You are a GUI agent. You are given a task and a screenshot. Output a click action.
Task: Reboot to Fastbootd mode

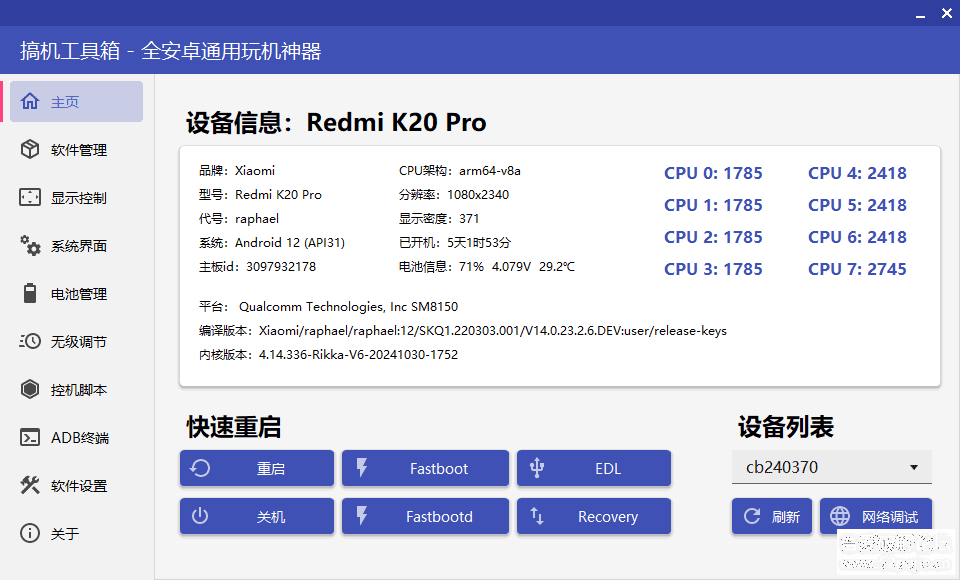(x=426, y=516)
